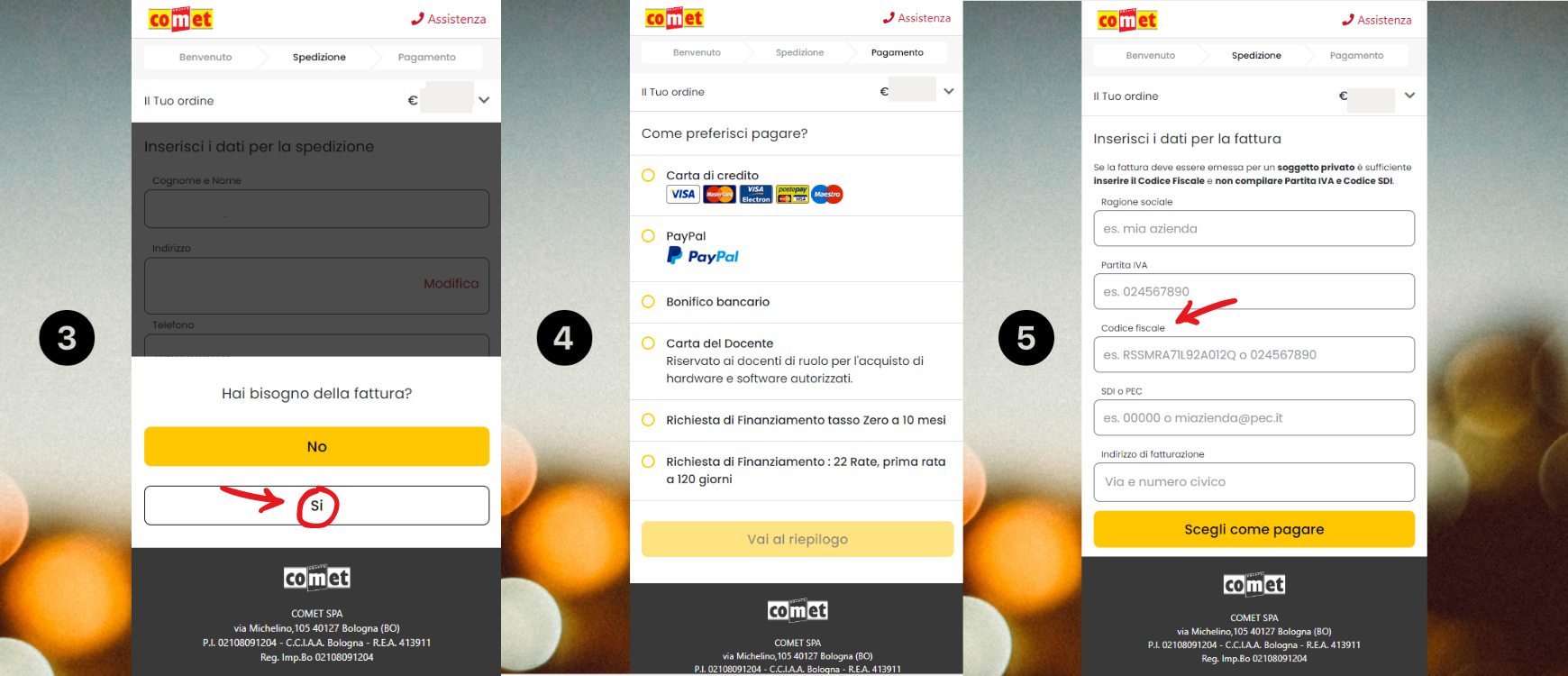Click the Mastercard icon
This screenshot has height=676, width=1568.
tap(719, 194)
